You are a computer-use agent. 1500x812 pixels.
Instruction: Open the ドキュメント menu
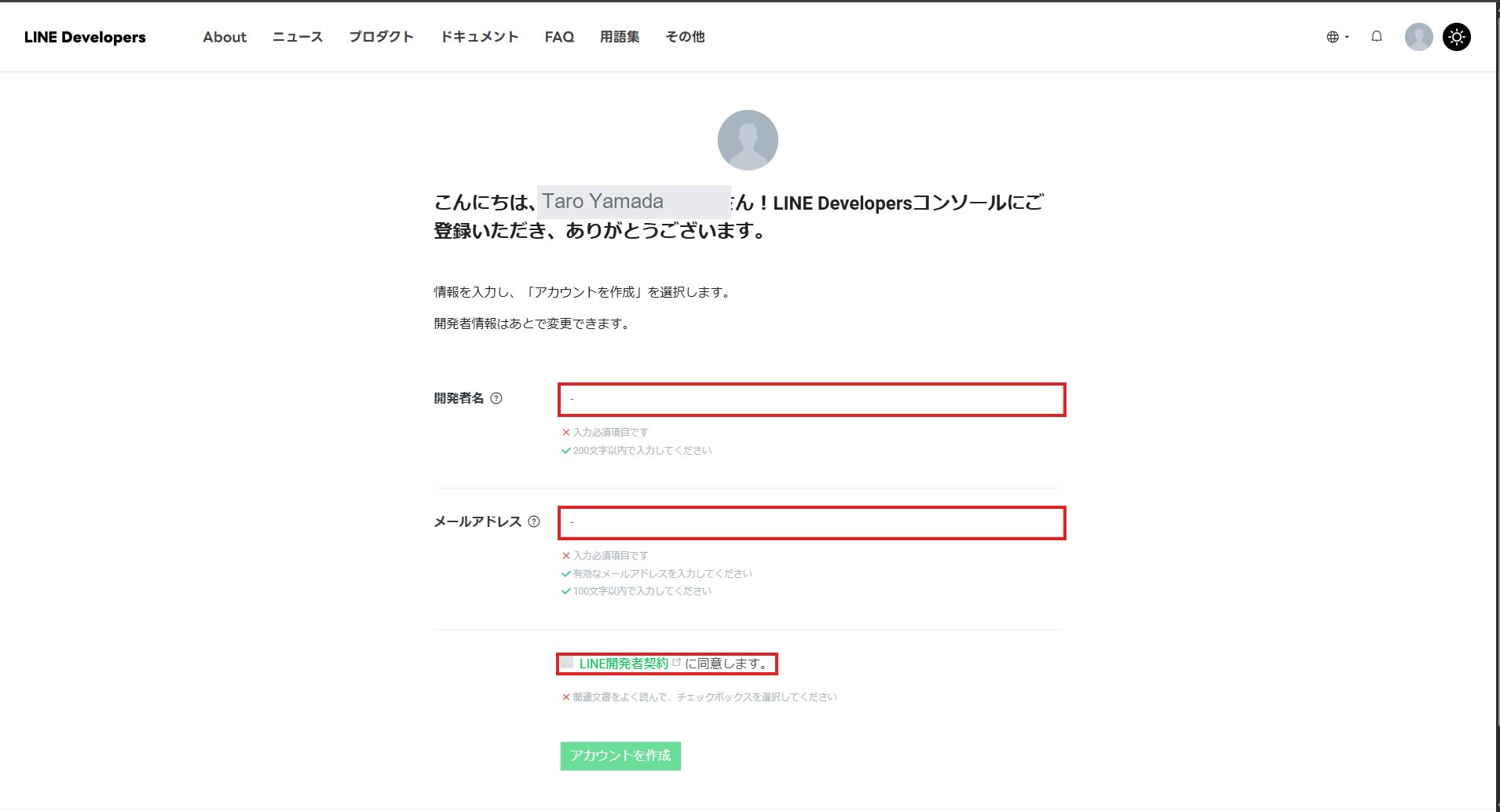tap(479, 37)
